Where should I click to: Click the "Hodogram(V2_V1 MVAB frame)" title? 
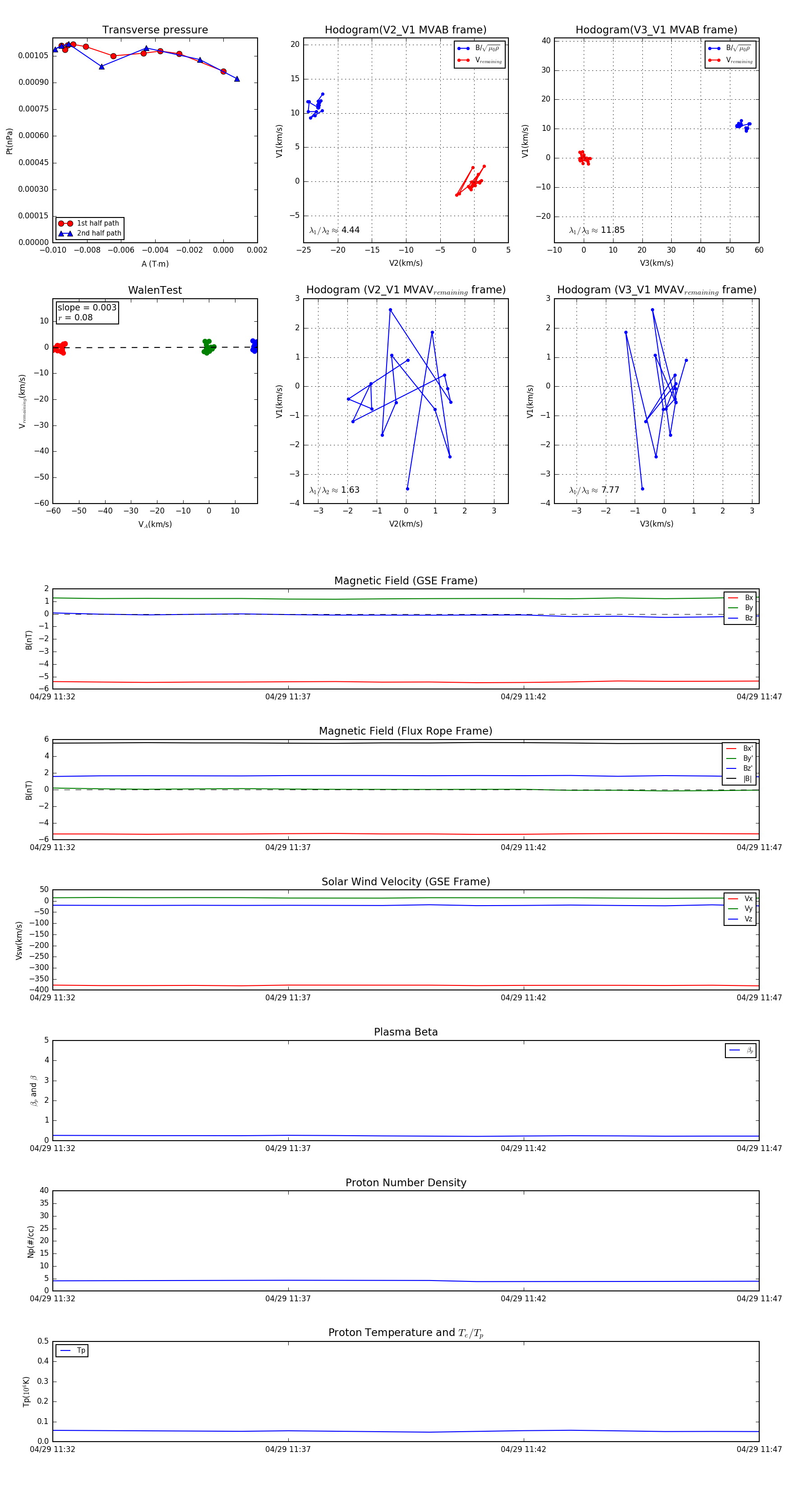point(405,29)
